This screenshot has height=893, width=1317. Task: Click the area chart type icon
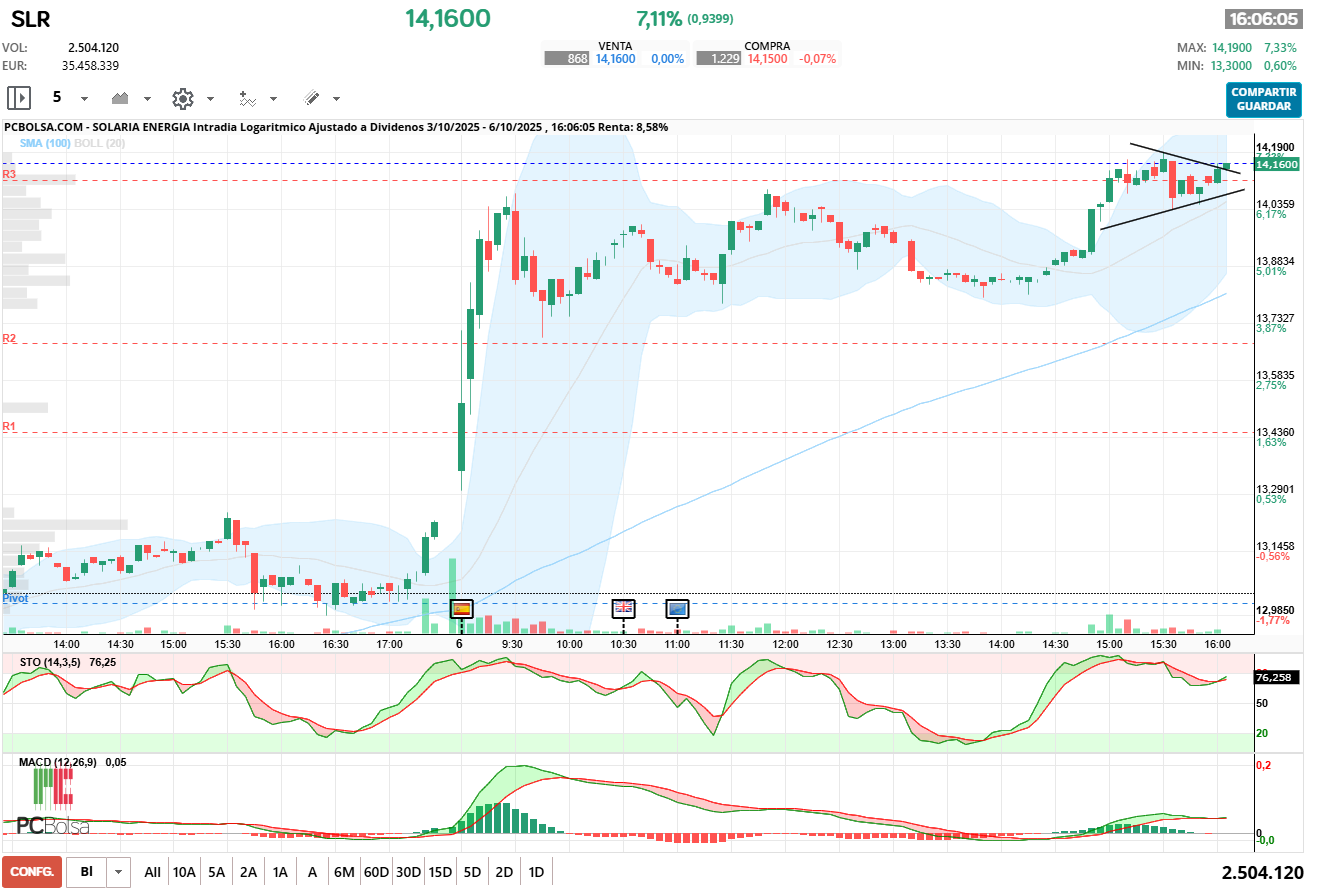pyautogui.click(x=121, y=98)
